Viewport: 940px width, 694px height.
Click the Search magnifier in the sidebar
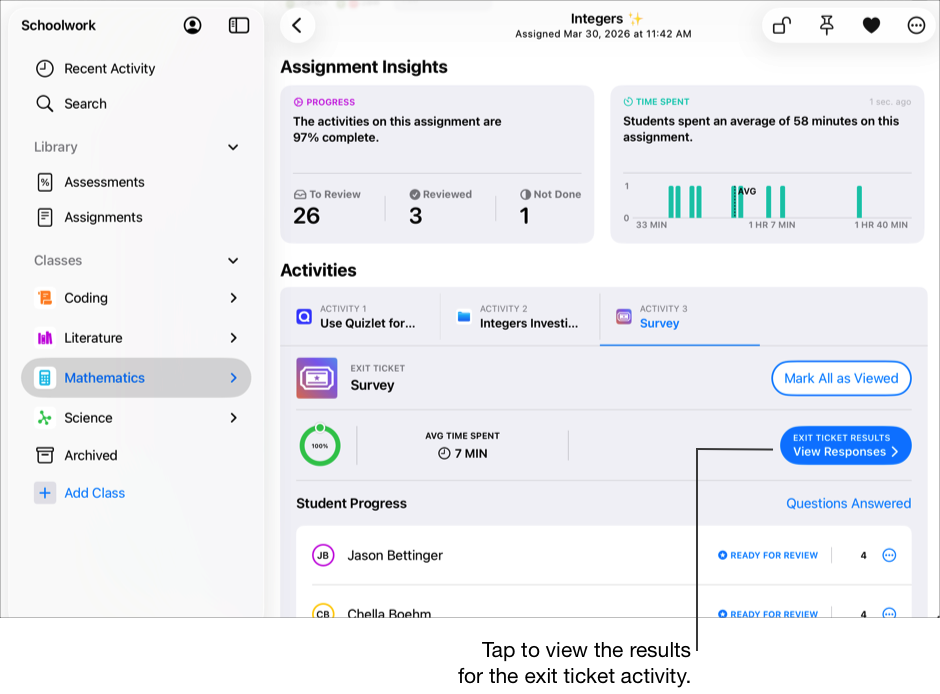click(45, 103)
